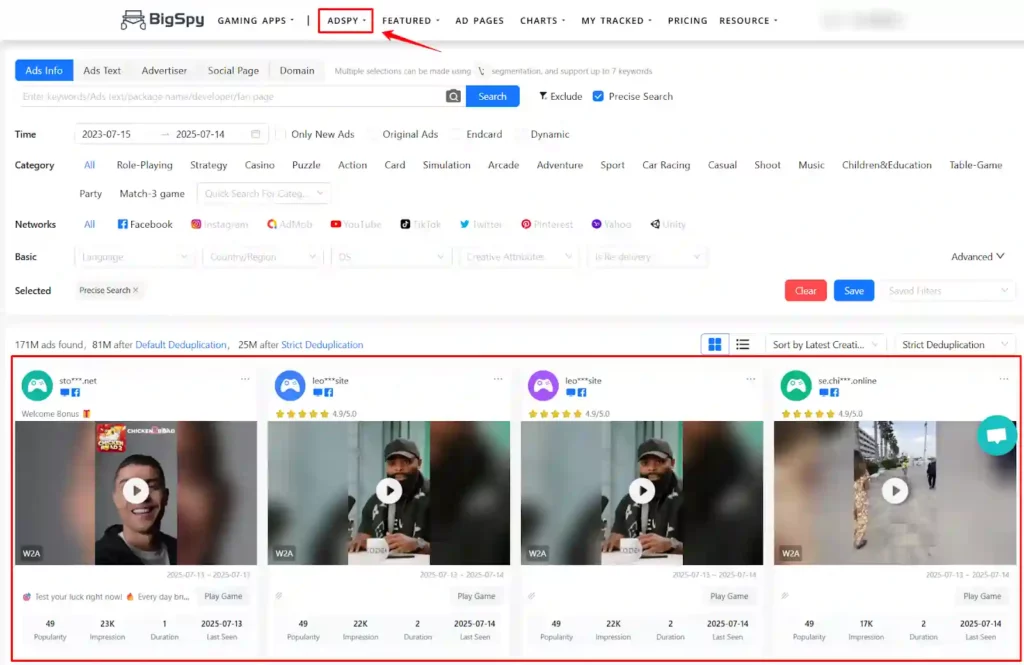This screenshot has height=665, width=1024.
Task: Click the BigSpy logo
Action: [x=160, y=20]
